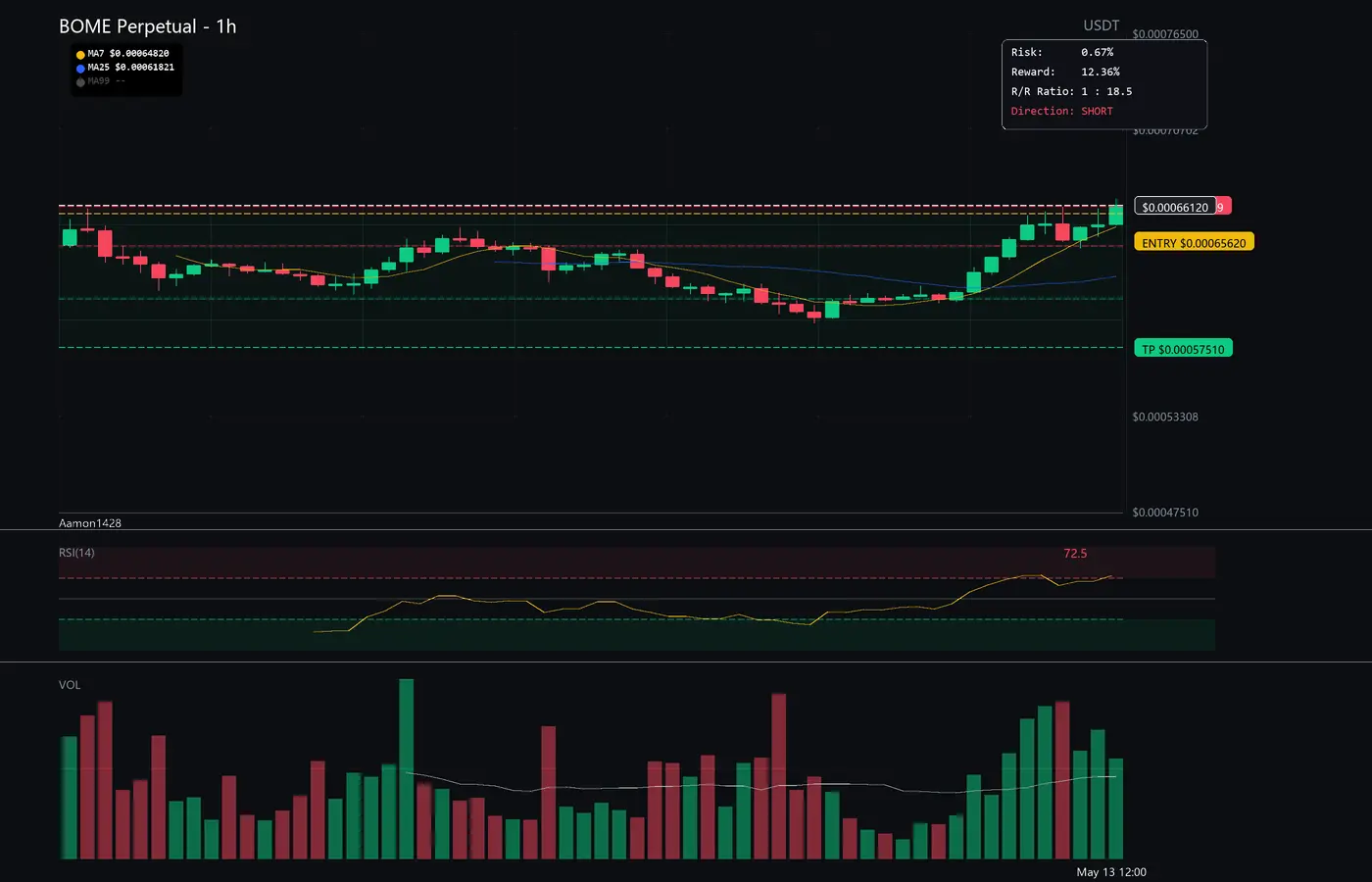Click the RSI value 72.5
This screenshot has width=1372, height=882.
[x=1075, y=554]
